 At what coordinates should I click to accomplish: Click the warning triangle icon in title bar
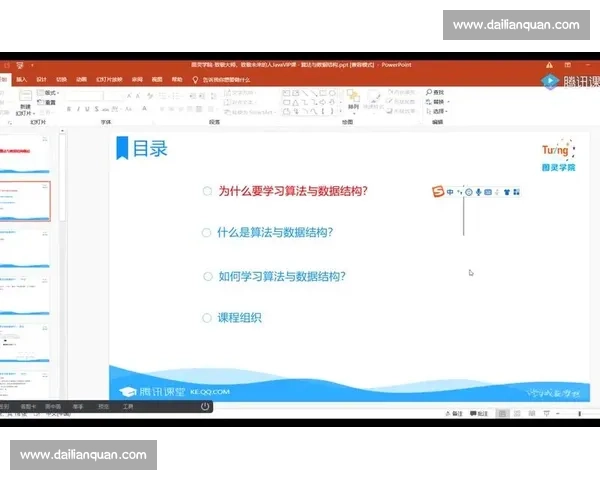click(549, 65)
